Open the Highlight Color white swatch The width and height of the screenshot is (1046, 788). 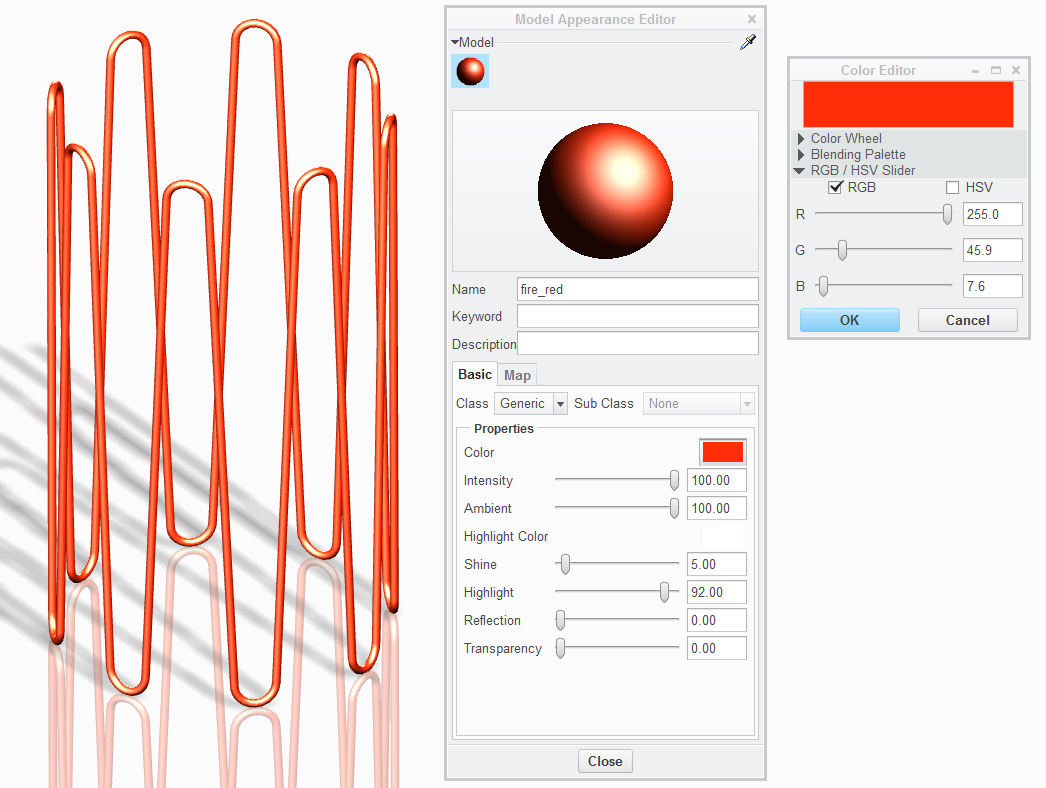pos(722,536)
